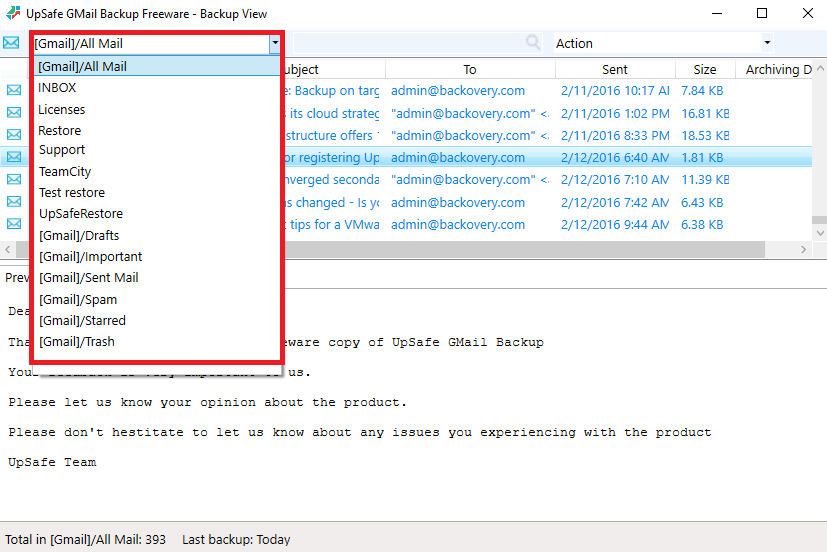Click 'Total in [Gmail]/All Mail: 393' status
Image resolution: width=827 pixels, height=552 pixels.
[85, 539]
